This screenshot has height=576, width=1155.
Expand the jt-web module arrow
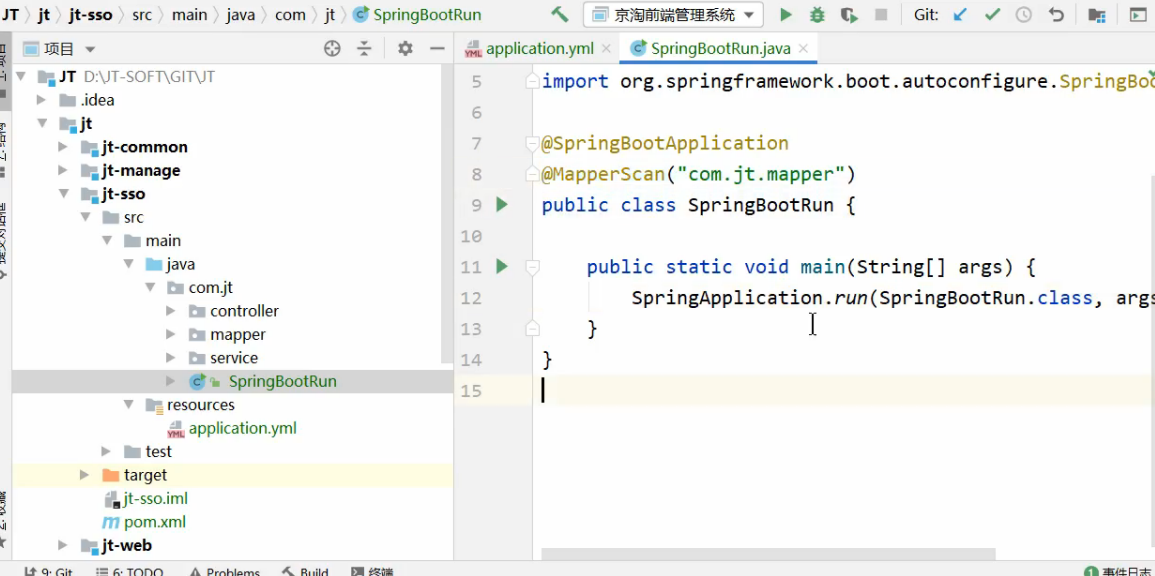(x=63, y=546)
